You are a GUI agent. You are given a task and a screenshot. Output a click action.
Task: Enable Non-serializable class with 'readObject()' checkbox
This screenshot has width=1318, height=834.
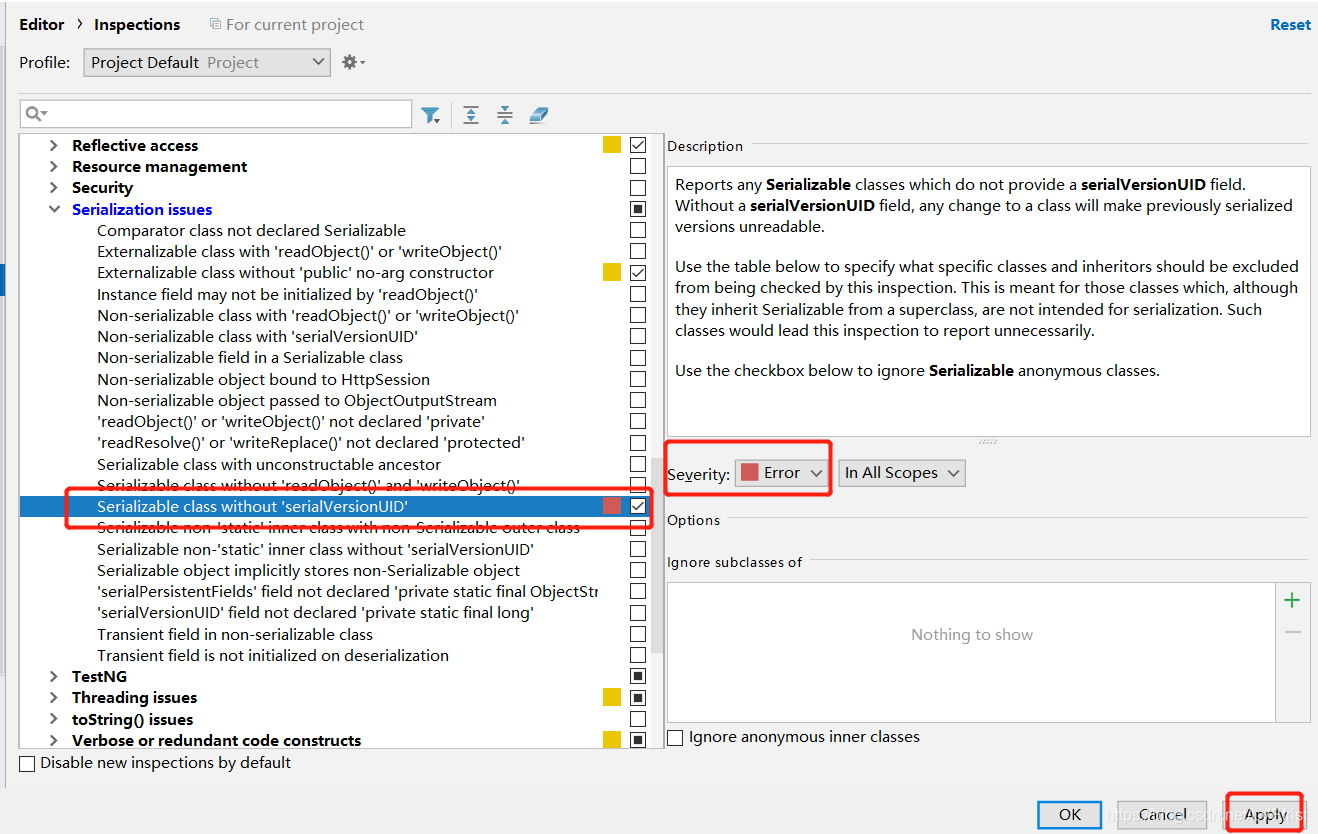(x=638, y=315)
